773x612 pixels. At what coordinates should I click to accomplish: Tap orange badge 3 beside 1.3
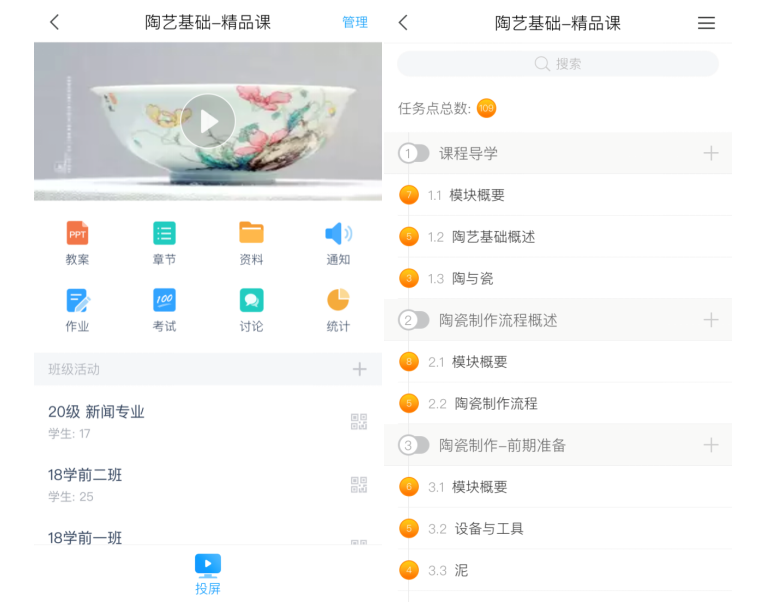point(409,278)
